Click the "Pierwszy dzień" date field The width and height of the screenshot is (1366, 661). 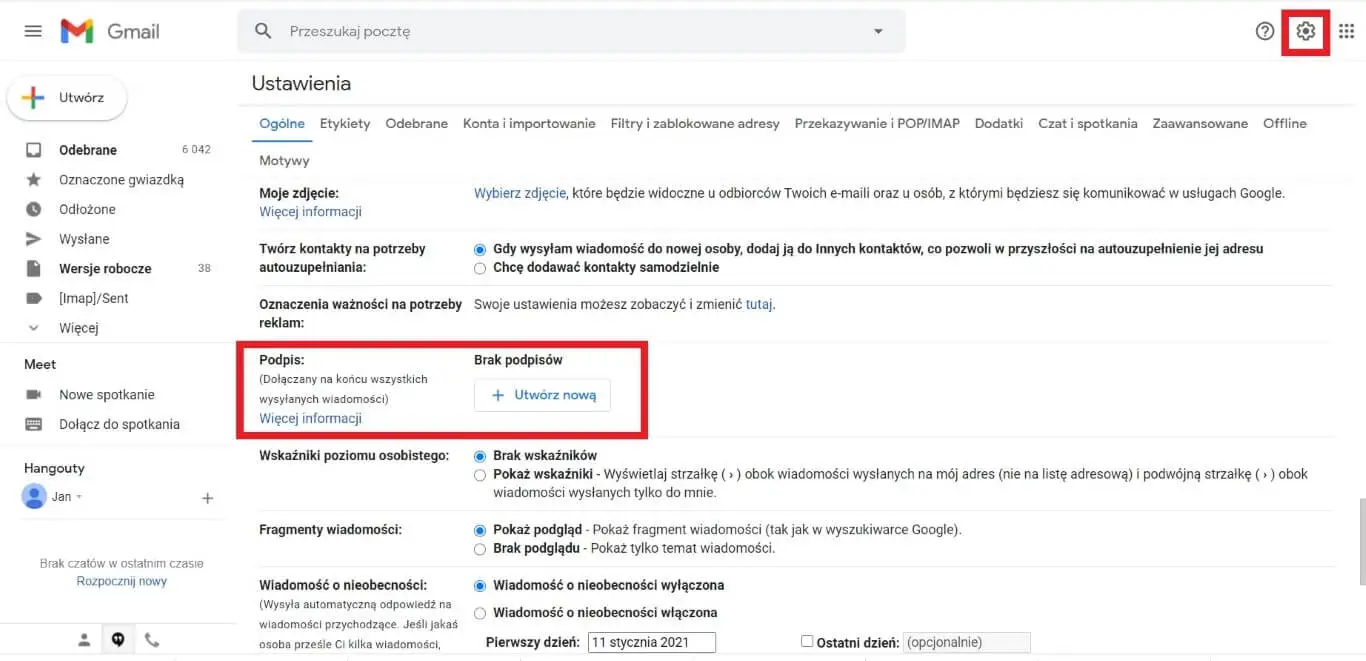click(x=651, y=642)
